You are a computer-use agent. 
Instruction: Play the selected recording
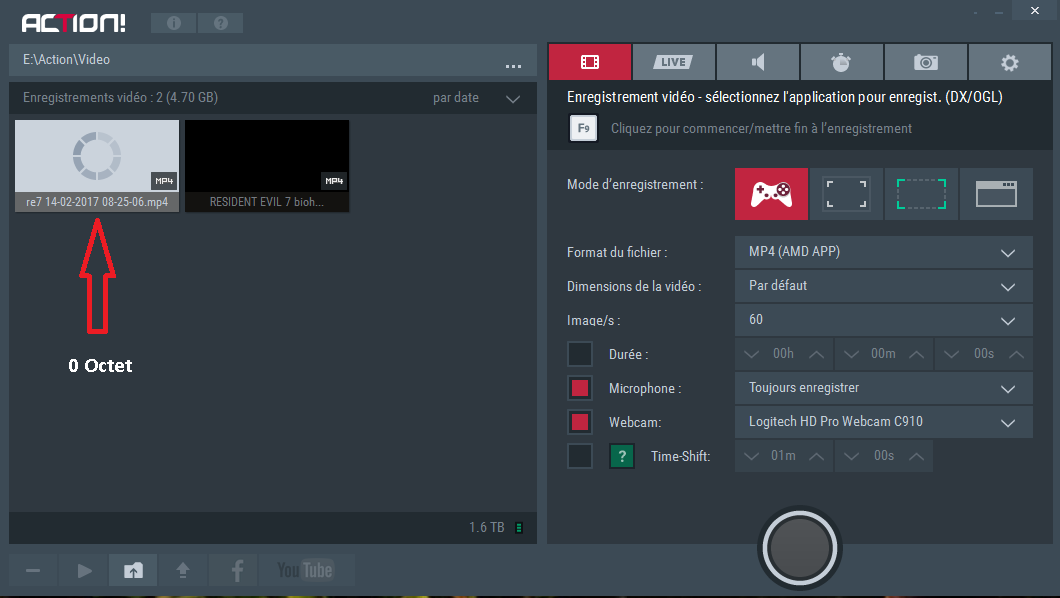click(85, 570)
